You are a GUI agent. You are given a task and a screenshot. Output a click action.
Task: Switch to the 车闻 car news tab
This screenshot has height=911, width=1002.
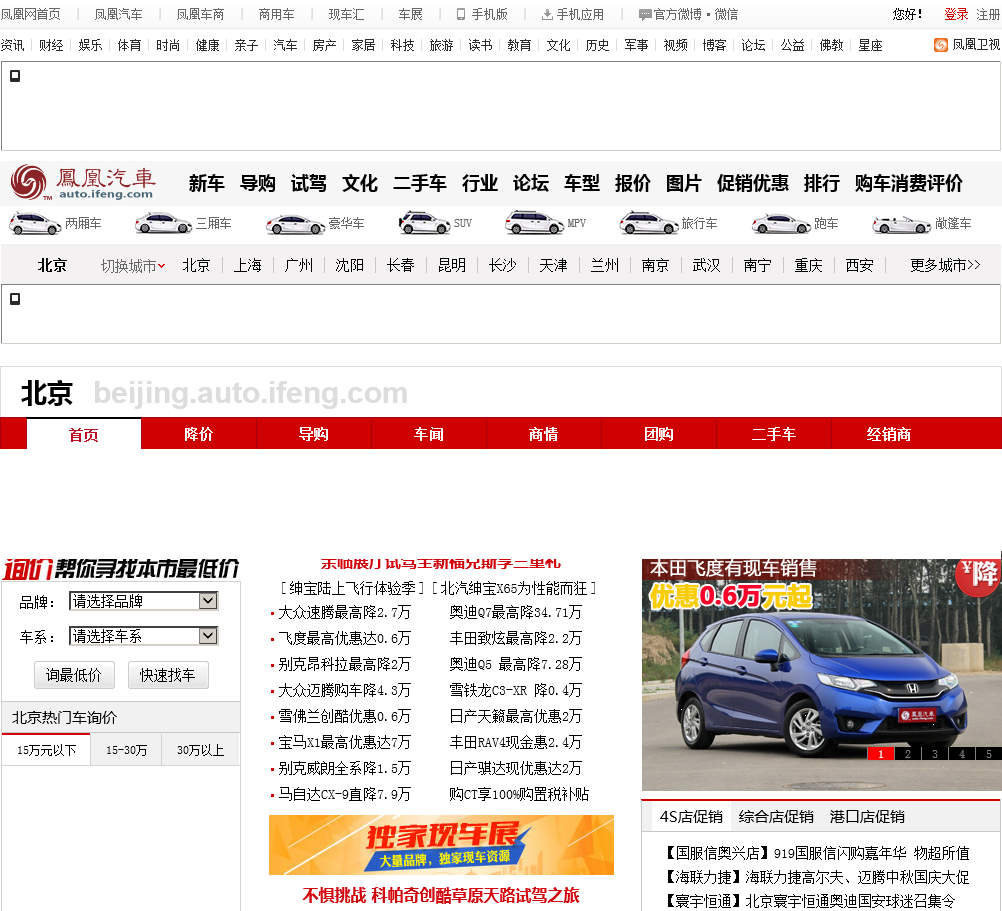tap(429, 434)
